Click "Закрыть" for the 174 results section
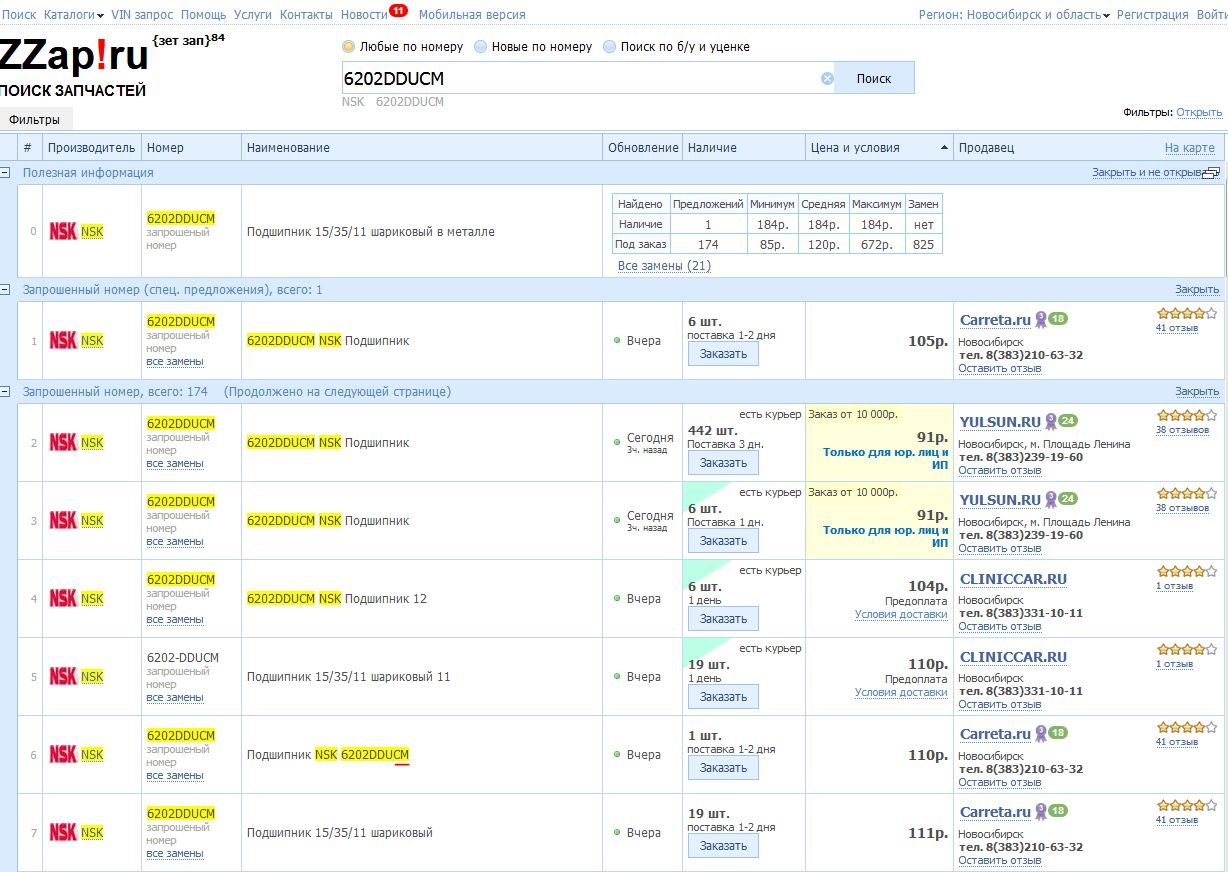Screen dimensions: 1228x872 (x=1197, y=392)
